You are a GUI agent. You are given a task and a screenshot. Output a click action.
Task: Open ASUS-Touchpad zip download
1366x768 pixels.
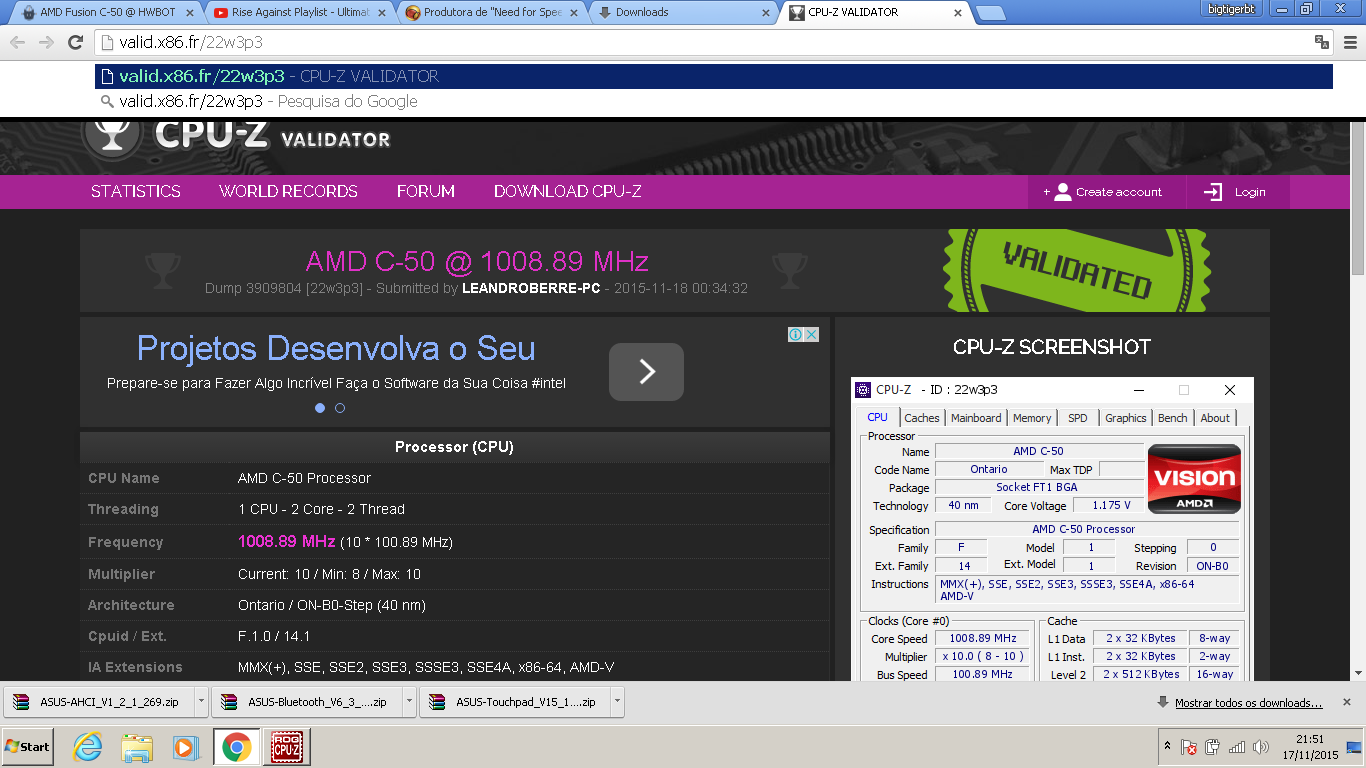coord(515,702)
